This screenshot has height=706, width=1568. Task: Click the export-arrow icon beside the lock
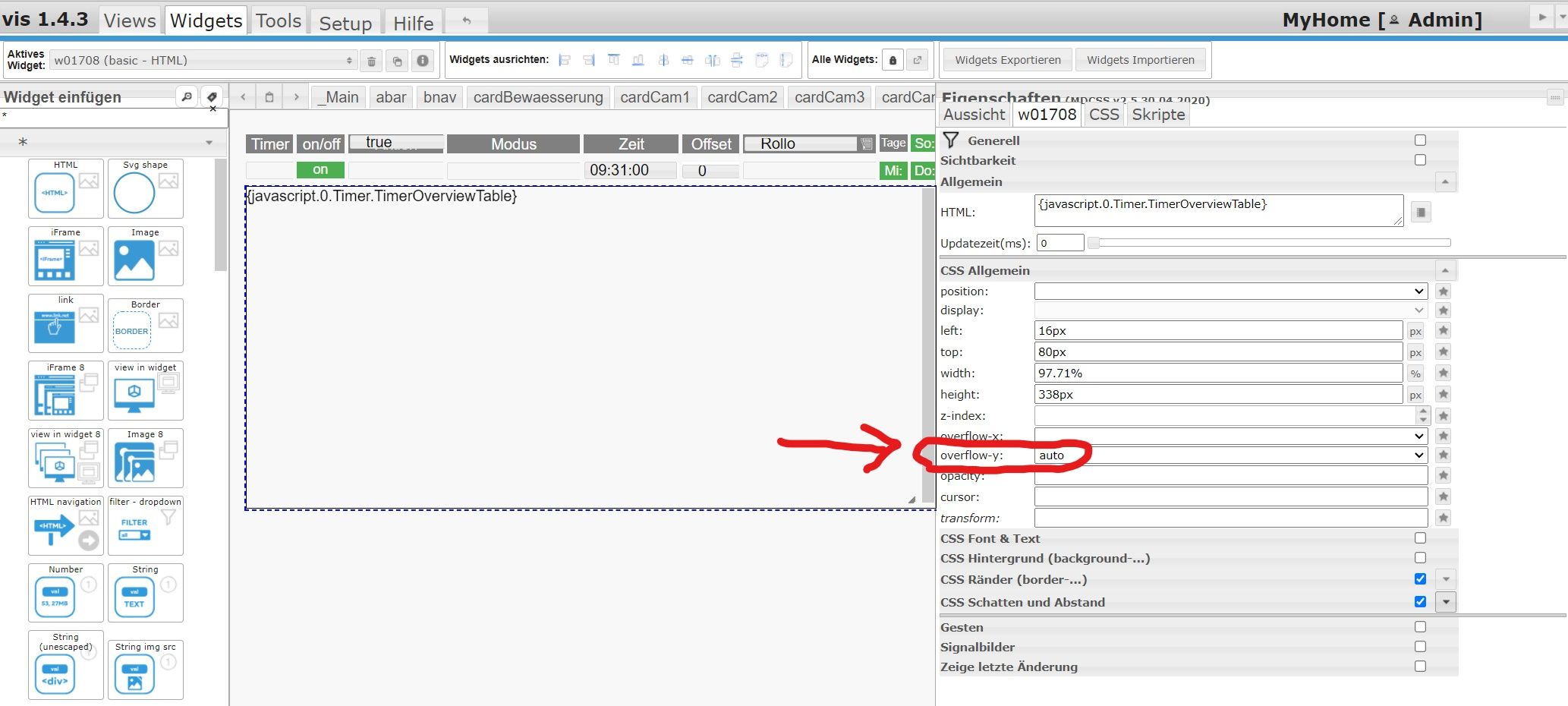918,60
